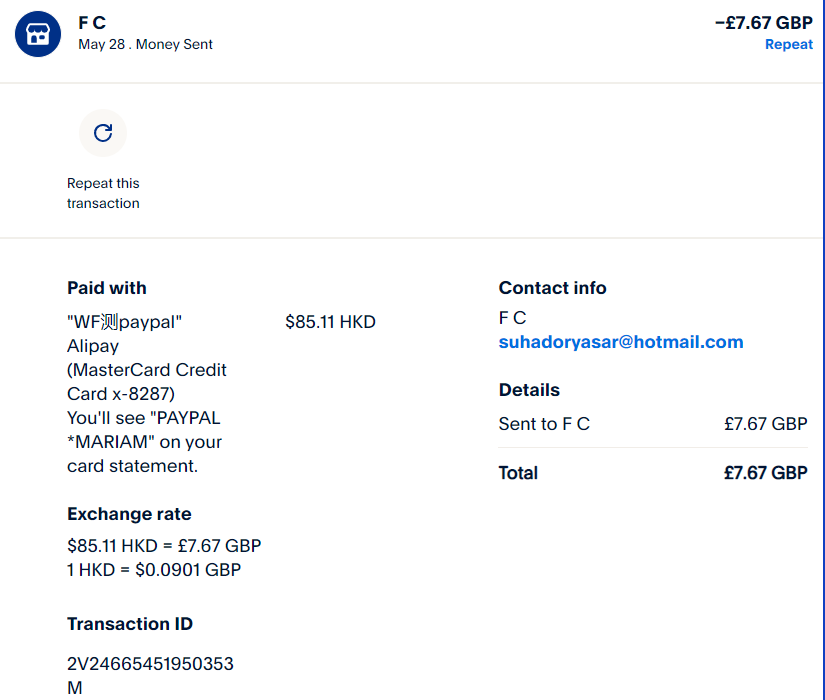Click the Total £7.67 GBP amount
This screenshot has width=825, height=700.
[x=765, y=473]
